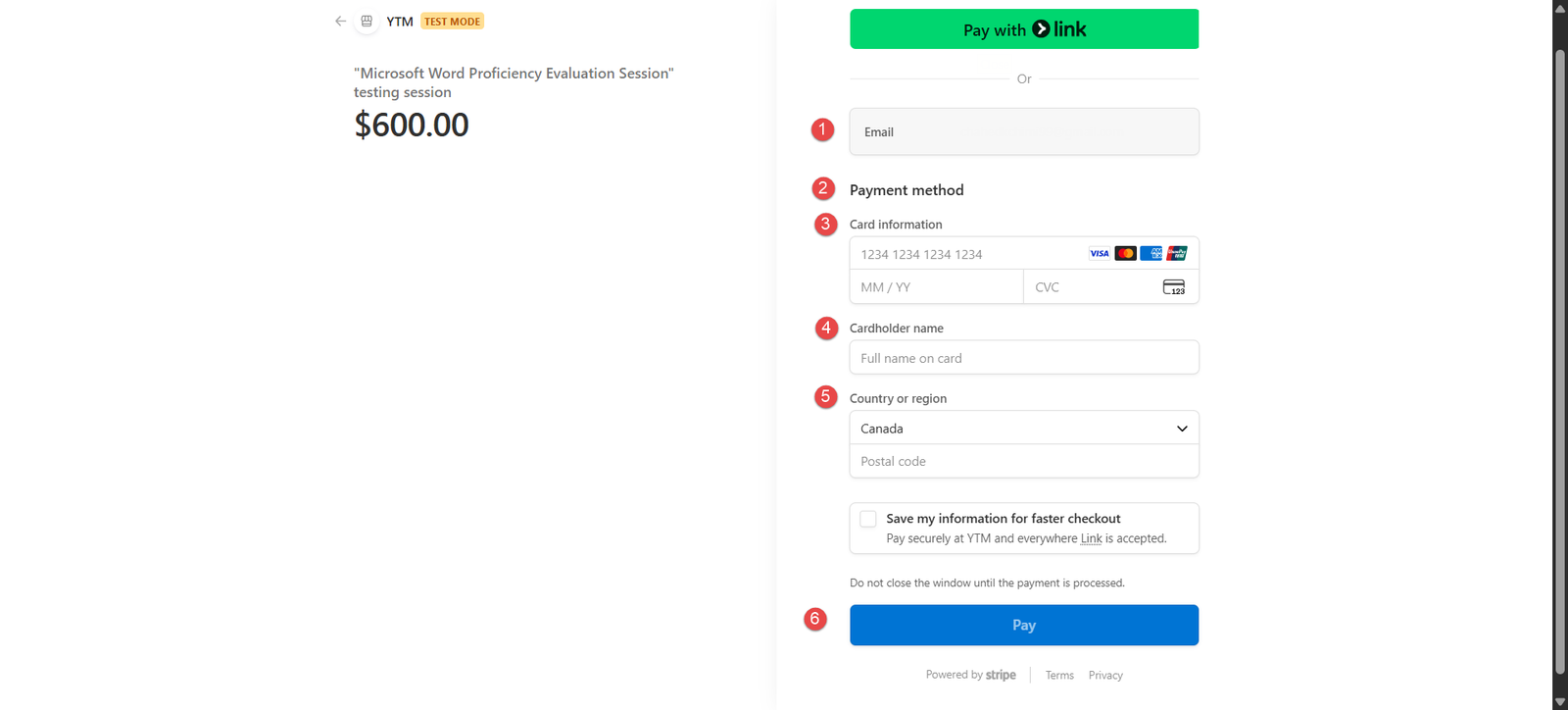This screenshot has width=1568, height=710.
Task: Click the American Express logo icon
Action: (1151, 253)
